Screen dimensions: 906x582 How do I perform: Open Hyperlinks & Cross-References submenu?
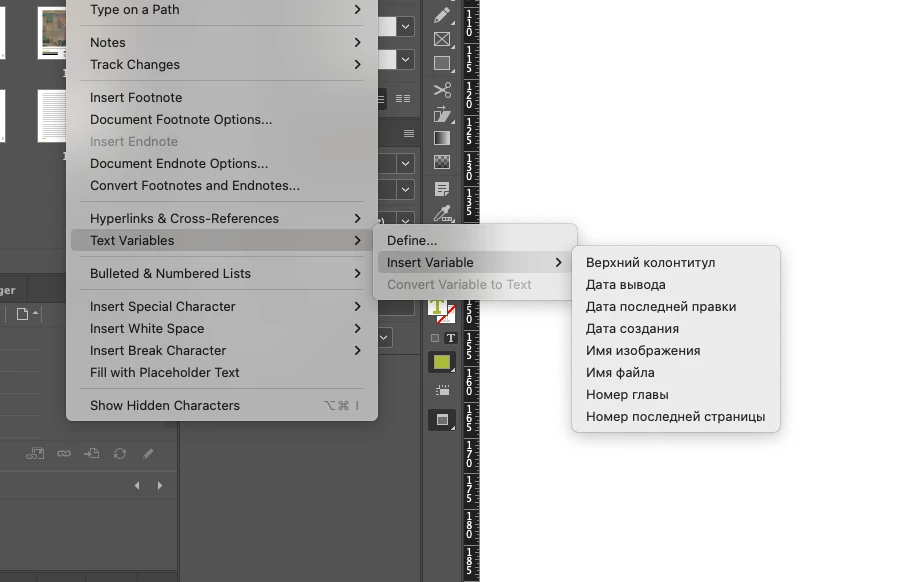coord(222,218)
